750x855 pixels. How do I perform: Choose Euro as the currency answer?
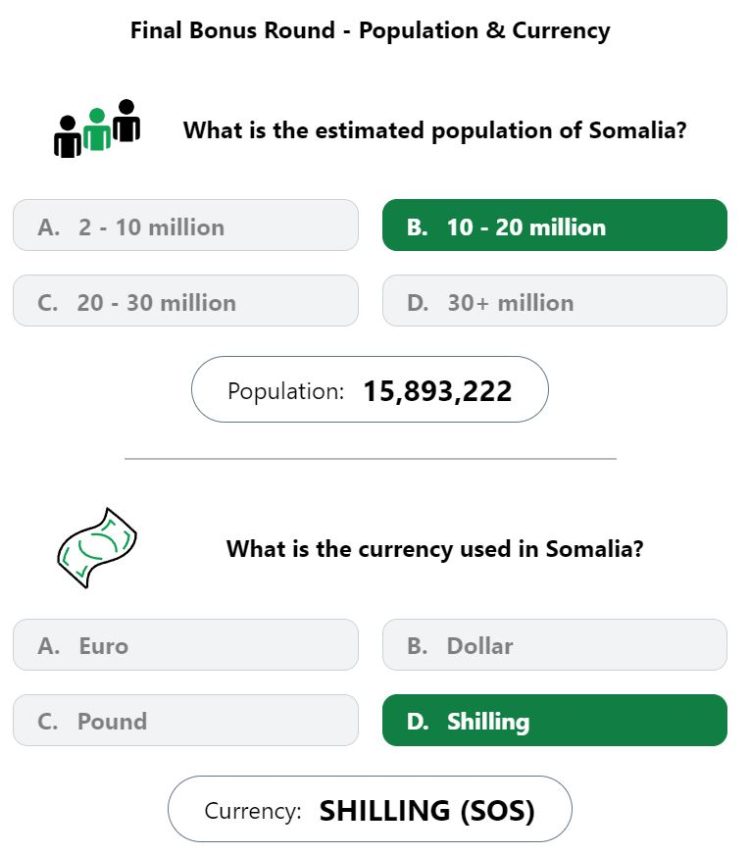click(185, 645)
